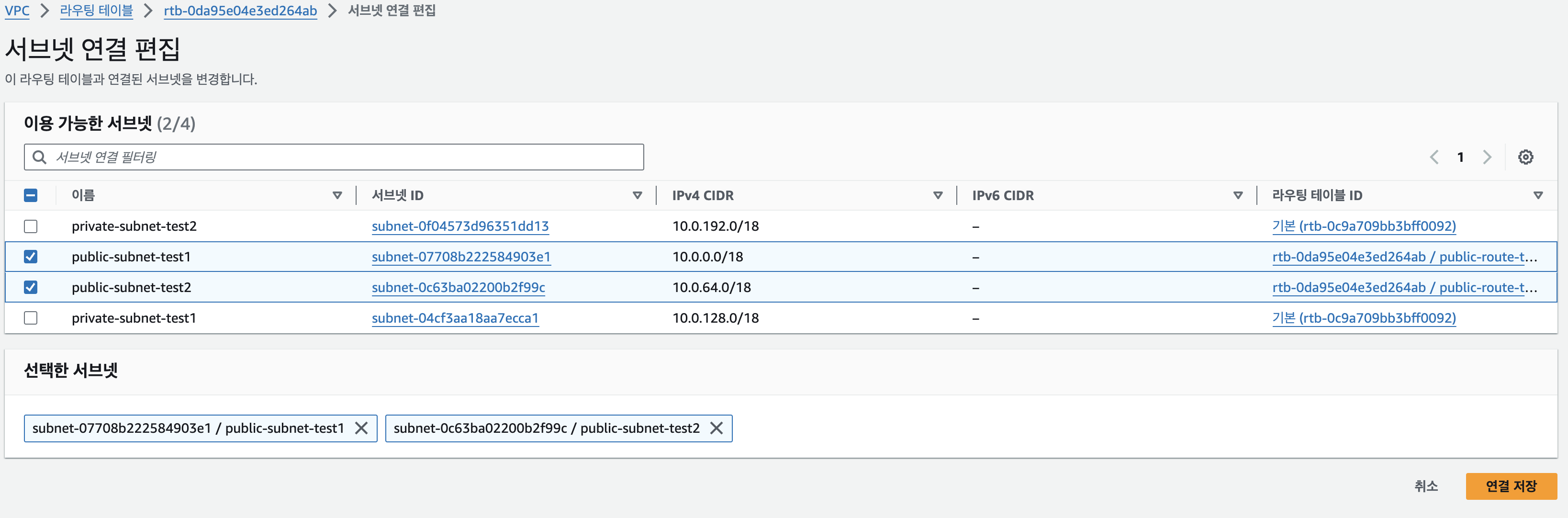Toggle the select-all header checkbox
This screenshot has height=518, width=1568.
click(31, 195)
